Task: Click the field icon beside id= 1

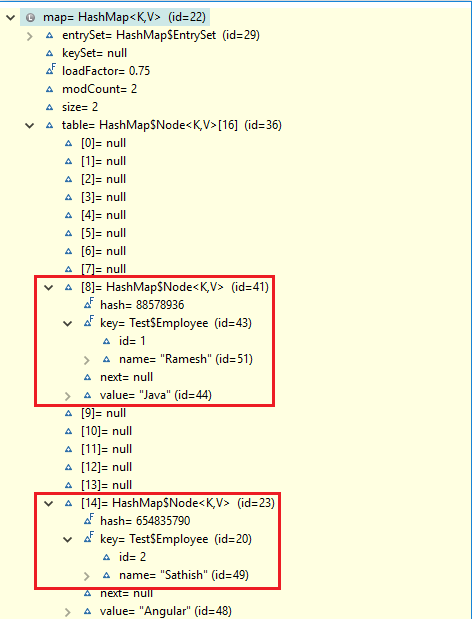Action: (x=107, y=341)
